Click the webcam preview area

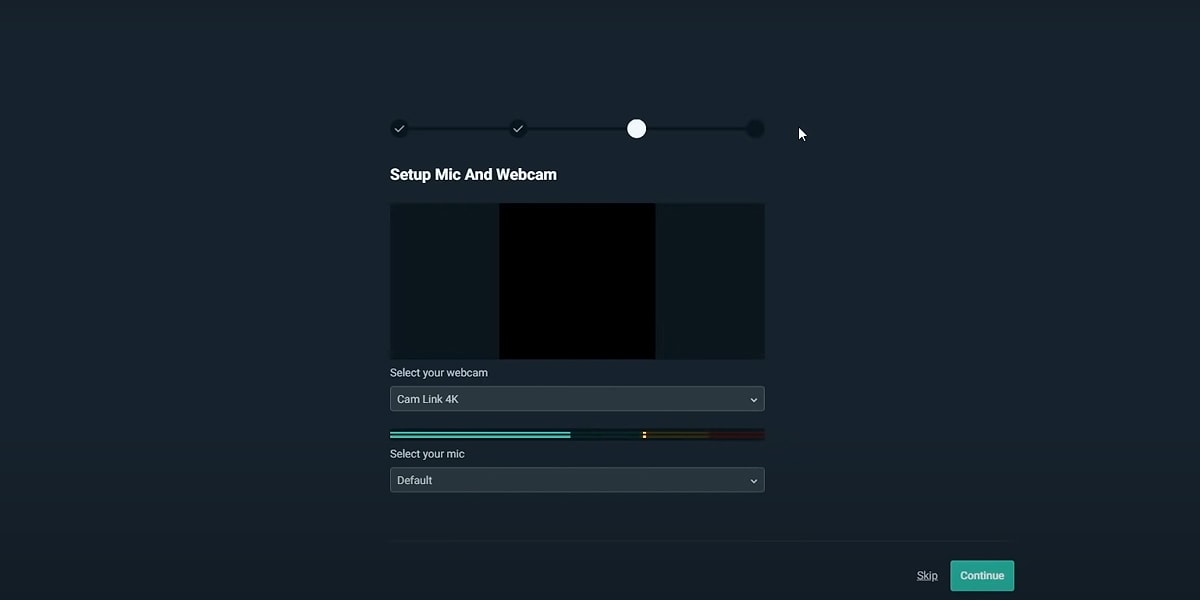[x=577, y=281]
